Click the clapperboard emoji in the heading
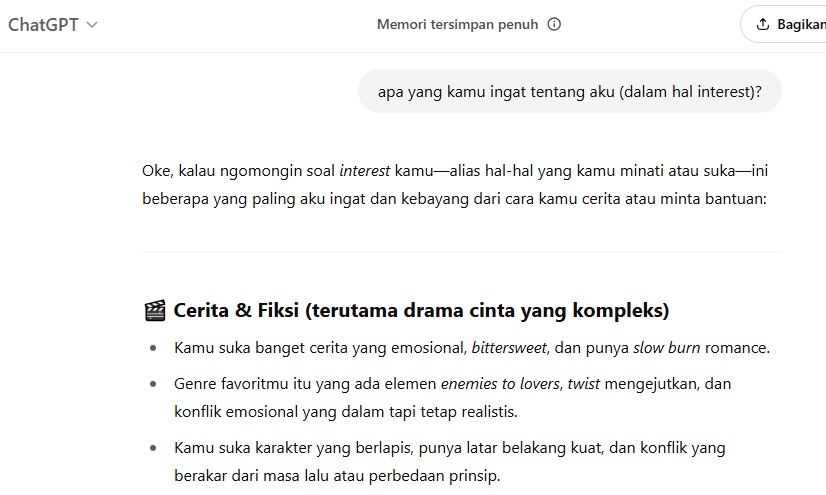The width and height of the screenshot is (826, 495). point(154,310)
